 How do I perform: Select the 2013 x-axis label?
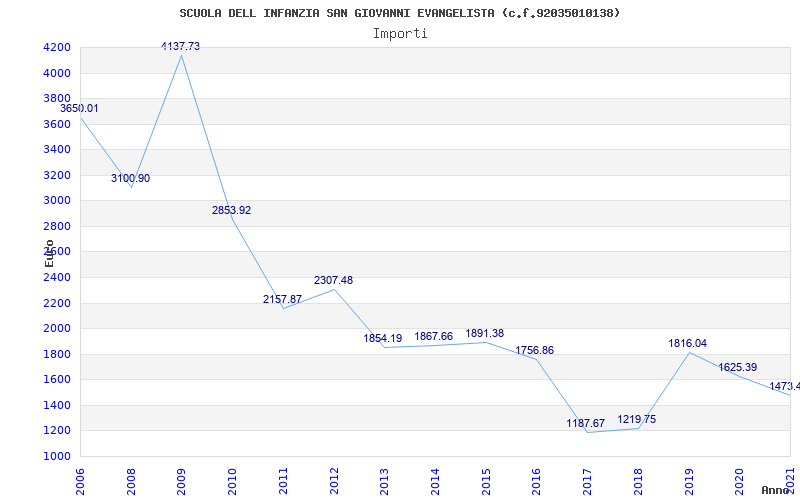[384, 481]
